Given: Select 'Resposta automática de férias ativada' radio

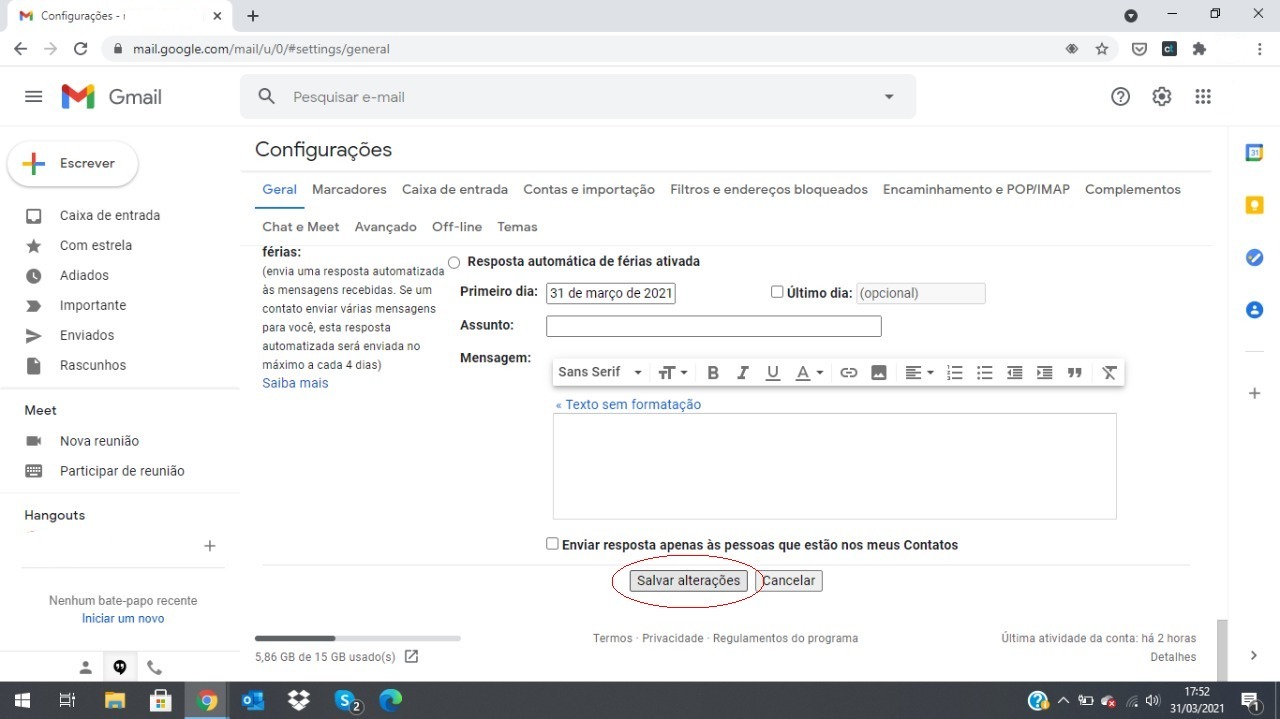Looking at the screenshot, I should point(454,262).
